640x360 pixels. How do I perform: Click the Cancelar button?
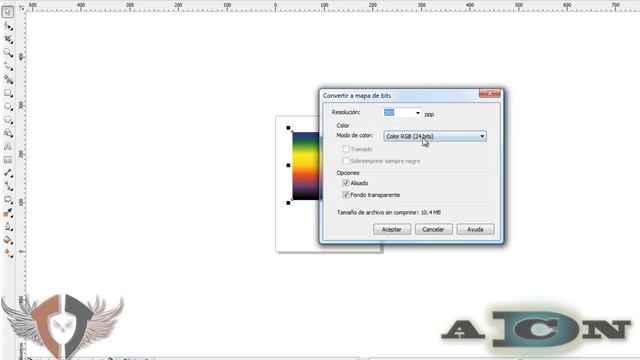433,229
